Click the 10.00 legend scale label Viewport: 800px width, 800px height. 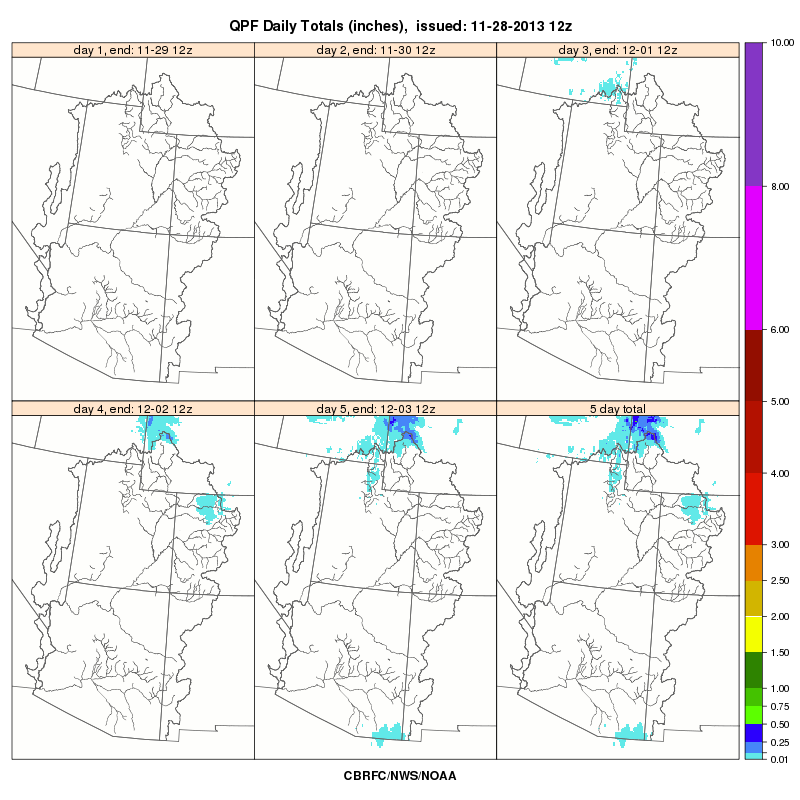coord(782,43)
